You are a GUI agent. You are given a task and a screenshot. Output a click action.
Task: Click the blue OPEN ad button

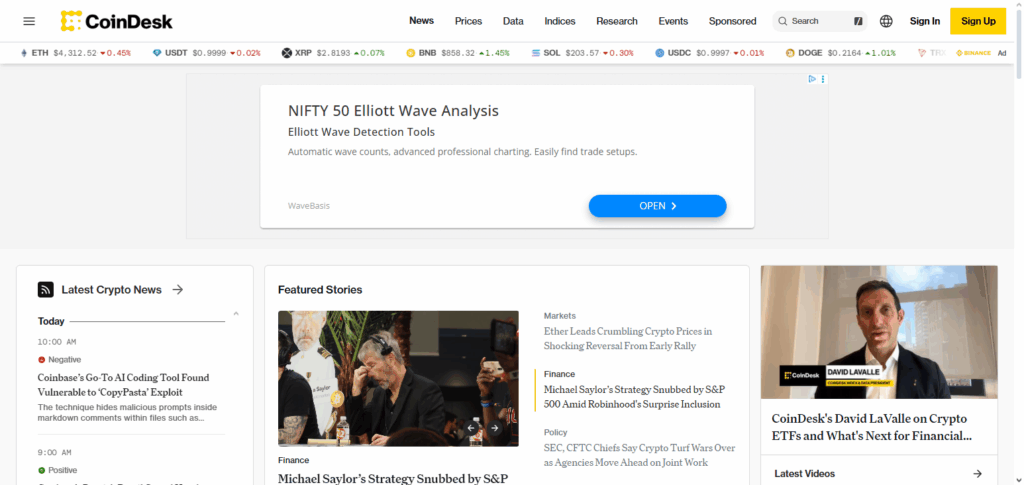pos(658,206)
